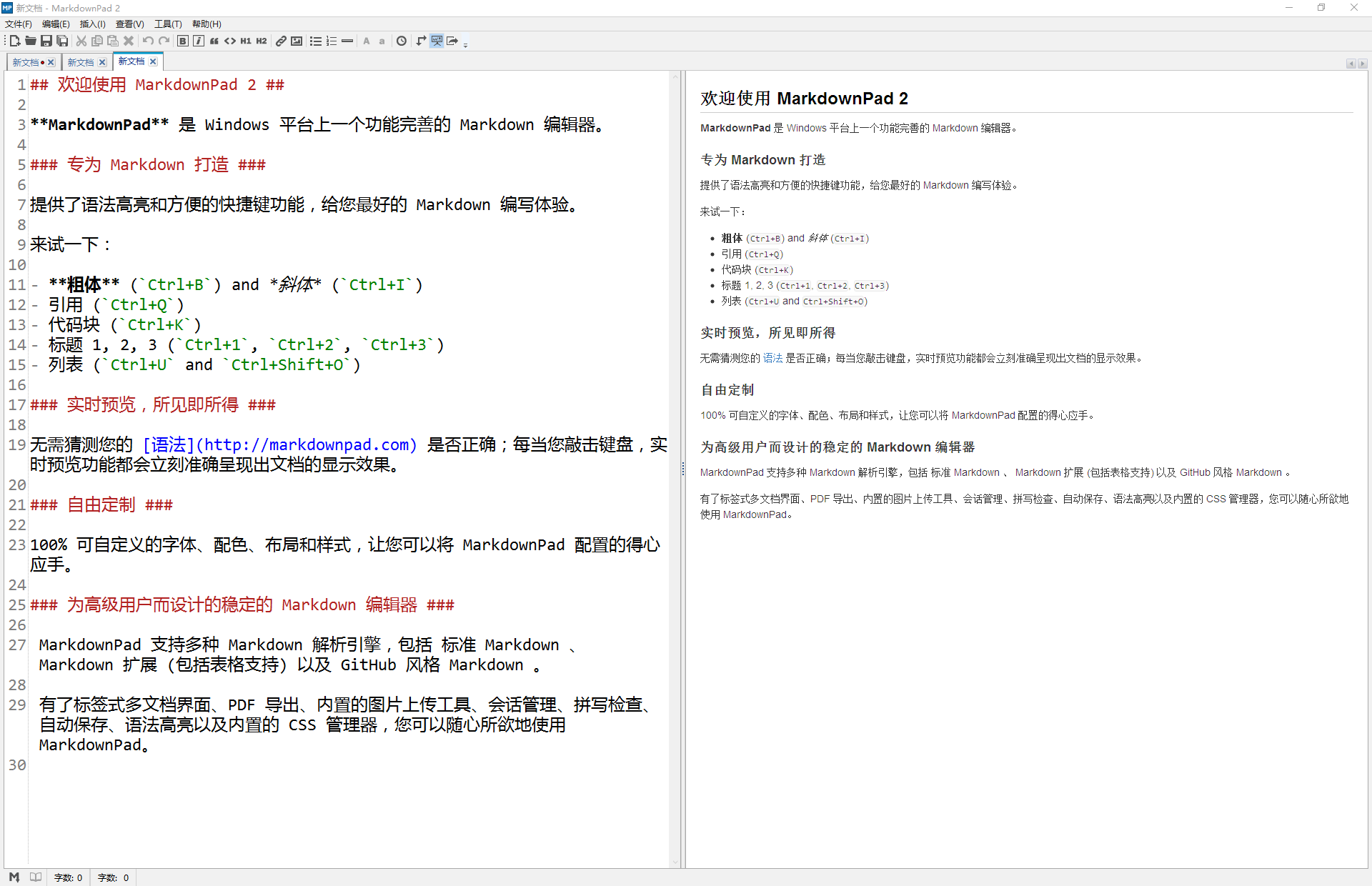This screenshot has height=886, width=1372.
Task: Delete selection with X toolbar icon
Action: click(129, 41)
